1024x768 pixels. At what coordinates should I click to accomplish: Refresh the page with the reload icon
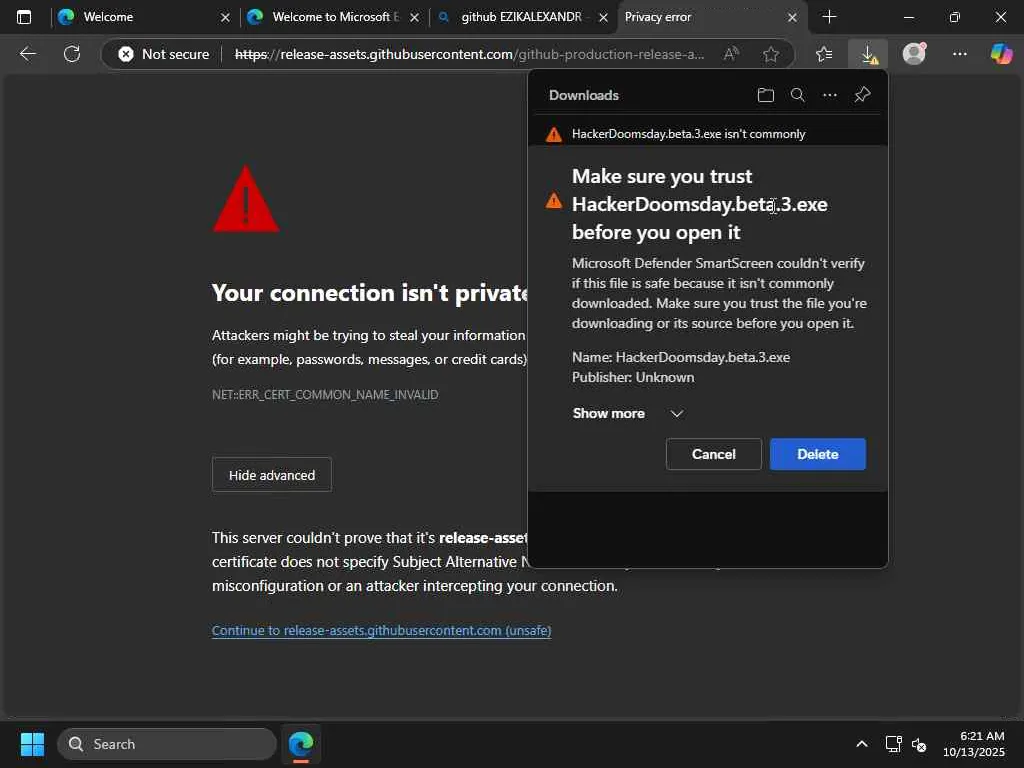72,54
